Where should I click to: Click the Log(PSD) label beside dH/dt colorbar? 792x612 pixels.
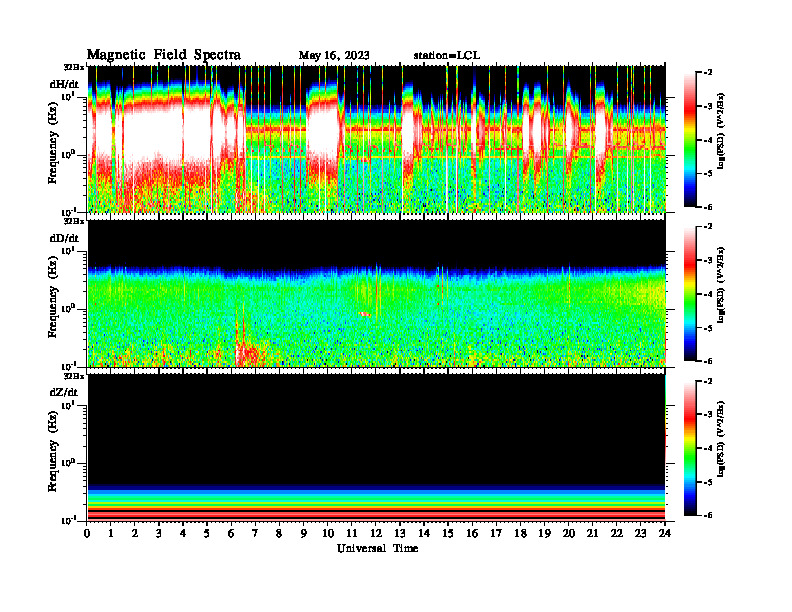[x=721, y=131]
